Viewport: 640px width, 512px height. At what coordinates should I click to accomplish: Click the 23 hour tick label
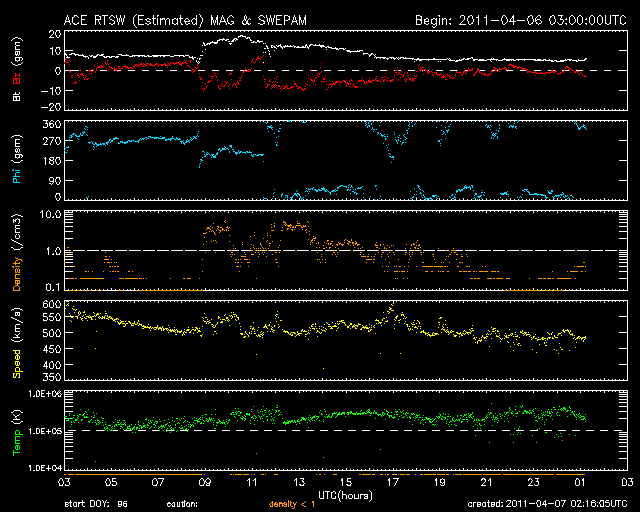pos(533,483)
